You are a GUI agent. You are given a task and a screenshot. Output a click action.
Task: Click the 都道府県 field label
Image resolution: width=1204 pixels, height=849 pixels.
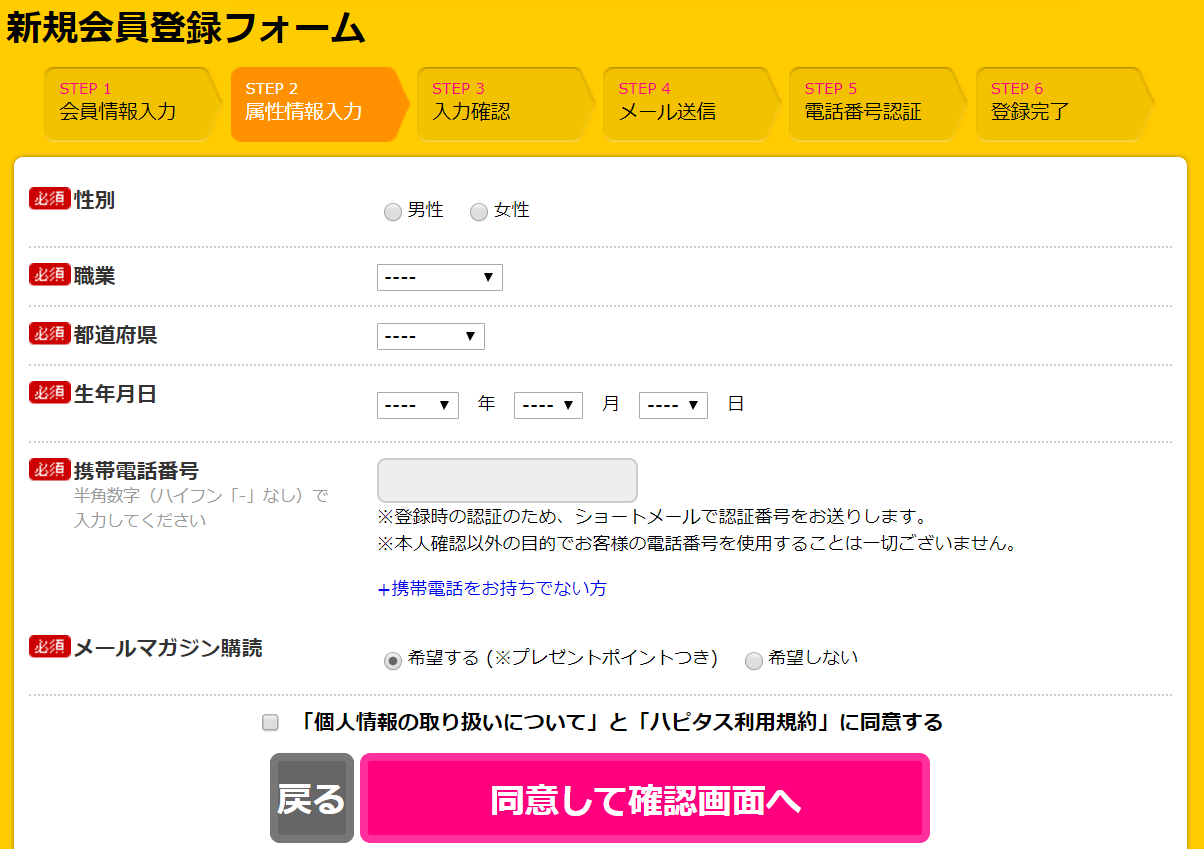[116, 335]
